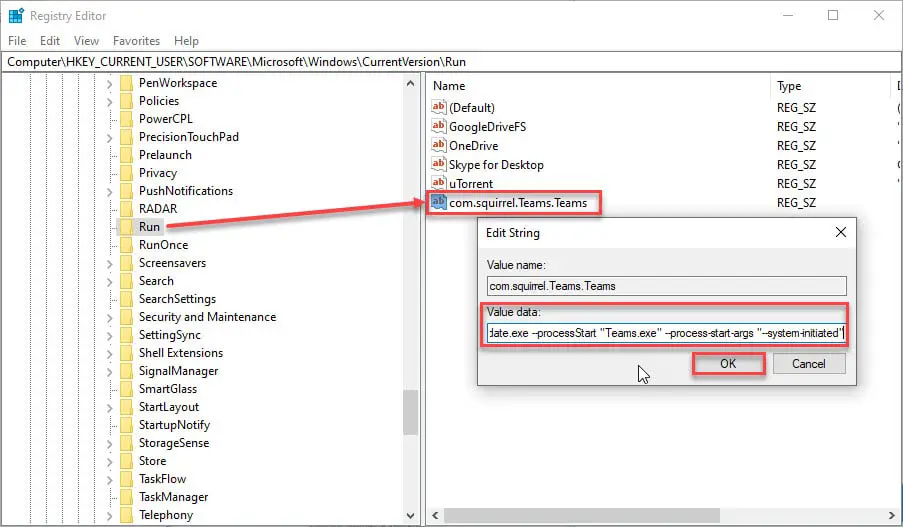Select the GoogleDriveFS value icon

pos(439,126)
